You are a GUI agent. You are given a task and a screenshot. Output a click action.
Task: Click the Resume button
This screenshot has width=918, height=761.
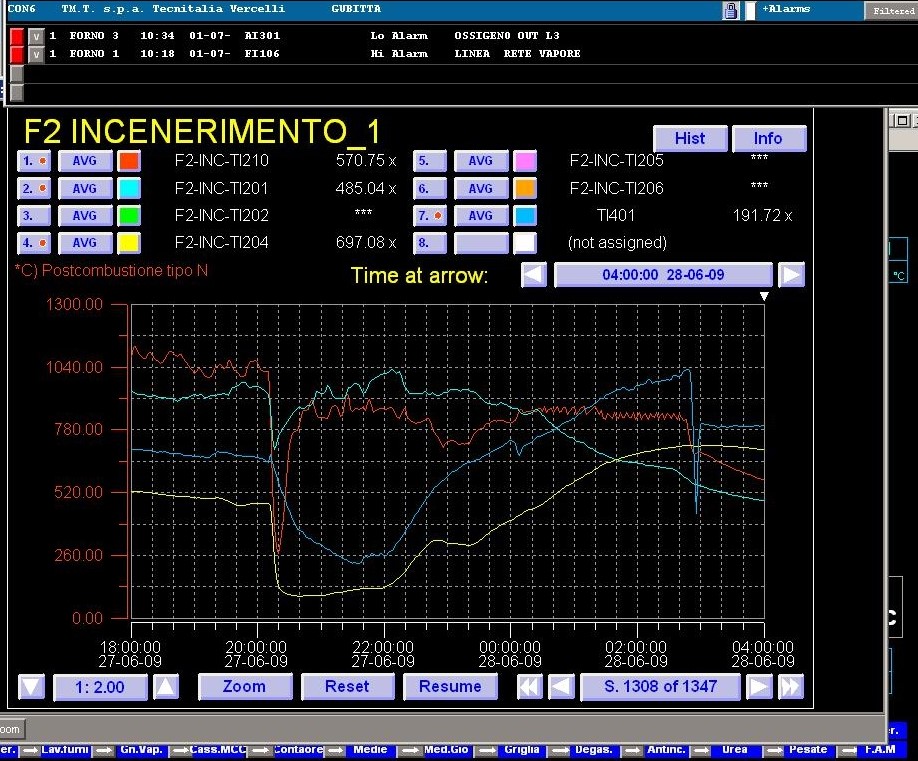pyautogui.click(x=450, y=687)
